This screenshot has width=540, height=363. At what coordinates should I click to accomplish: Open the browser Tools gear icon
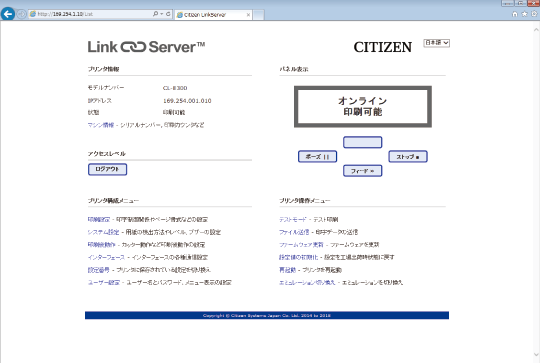pos(534,14)
